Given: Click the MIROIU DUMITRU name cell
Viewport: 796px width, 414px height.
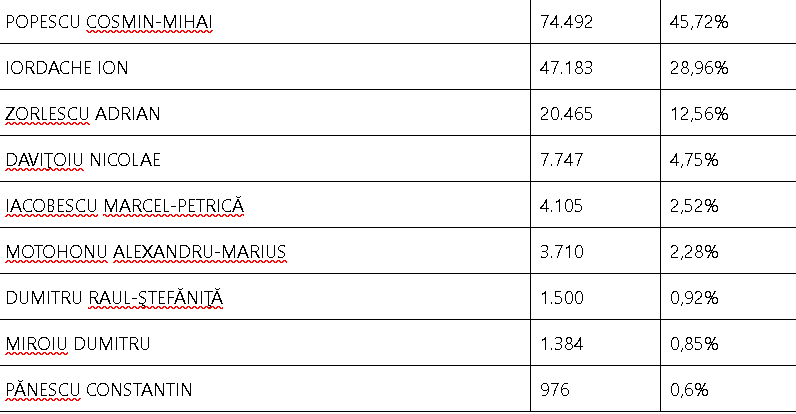Looking at the screenshot, I should pyautogui.click(x=78, y=344).
